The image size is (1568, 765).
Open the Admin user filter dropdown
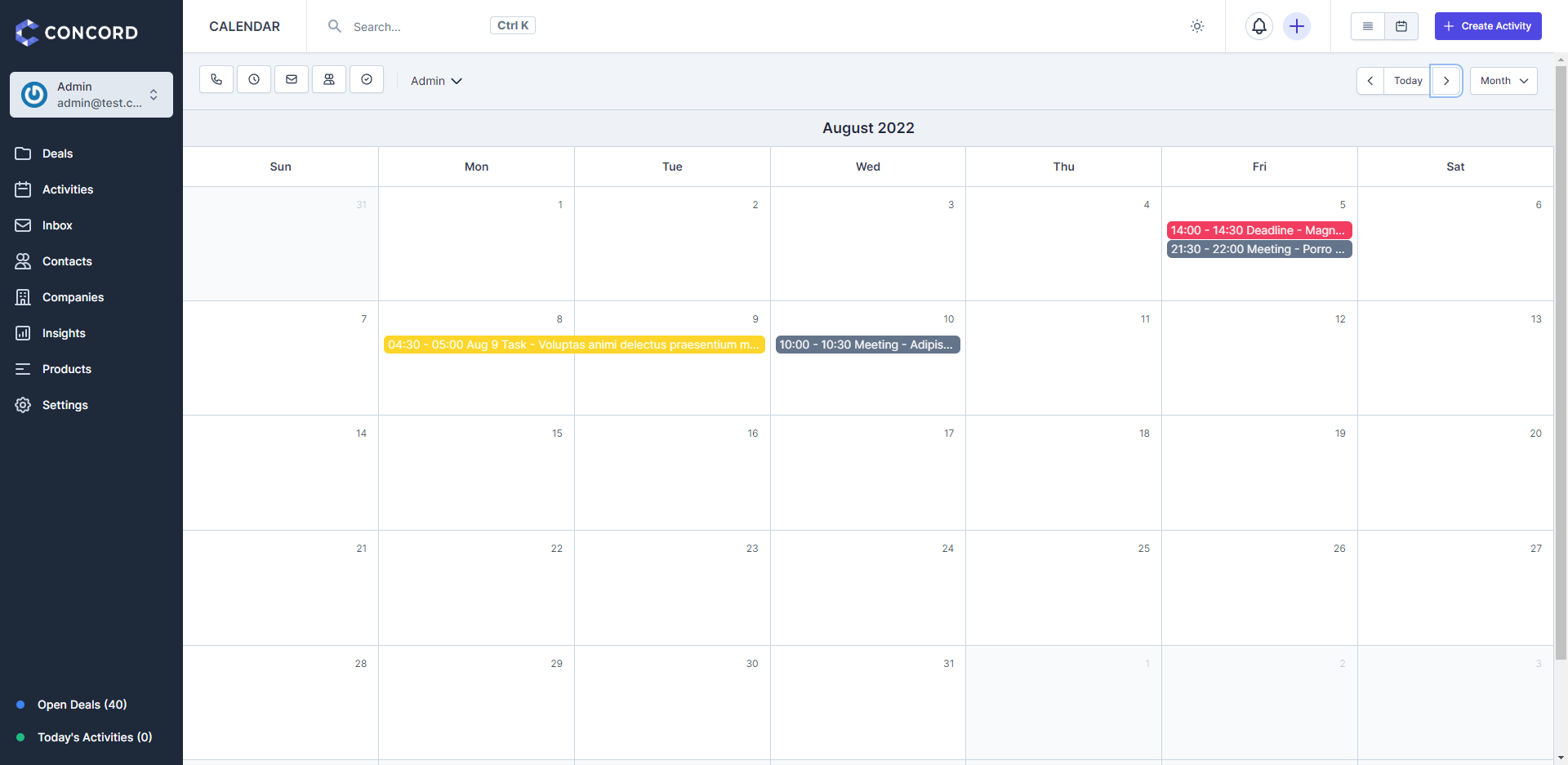(436, 81)
